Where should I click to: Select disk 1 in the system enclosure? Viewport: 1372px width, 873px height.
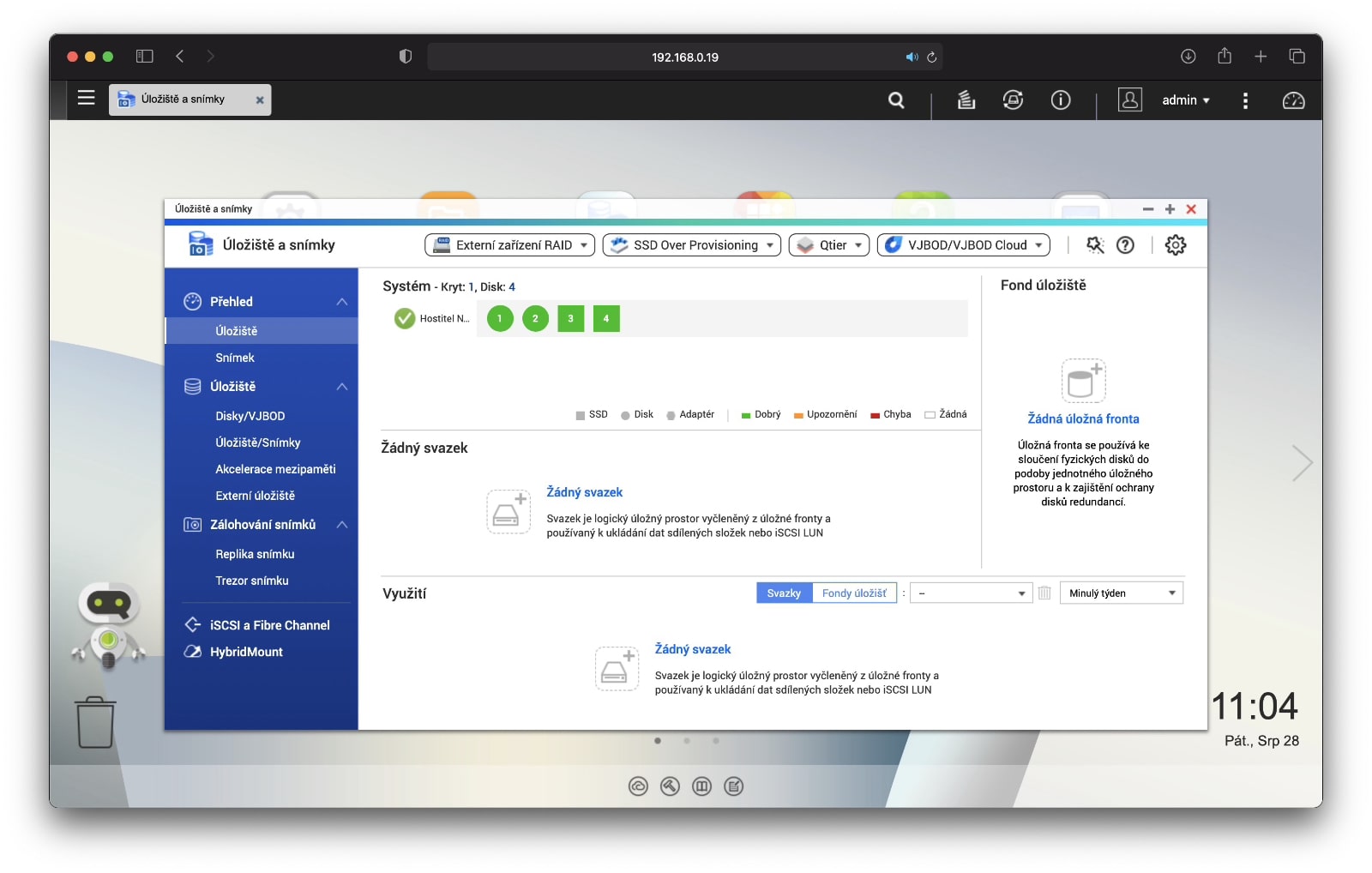tap(500, 318)
